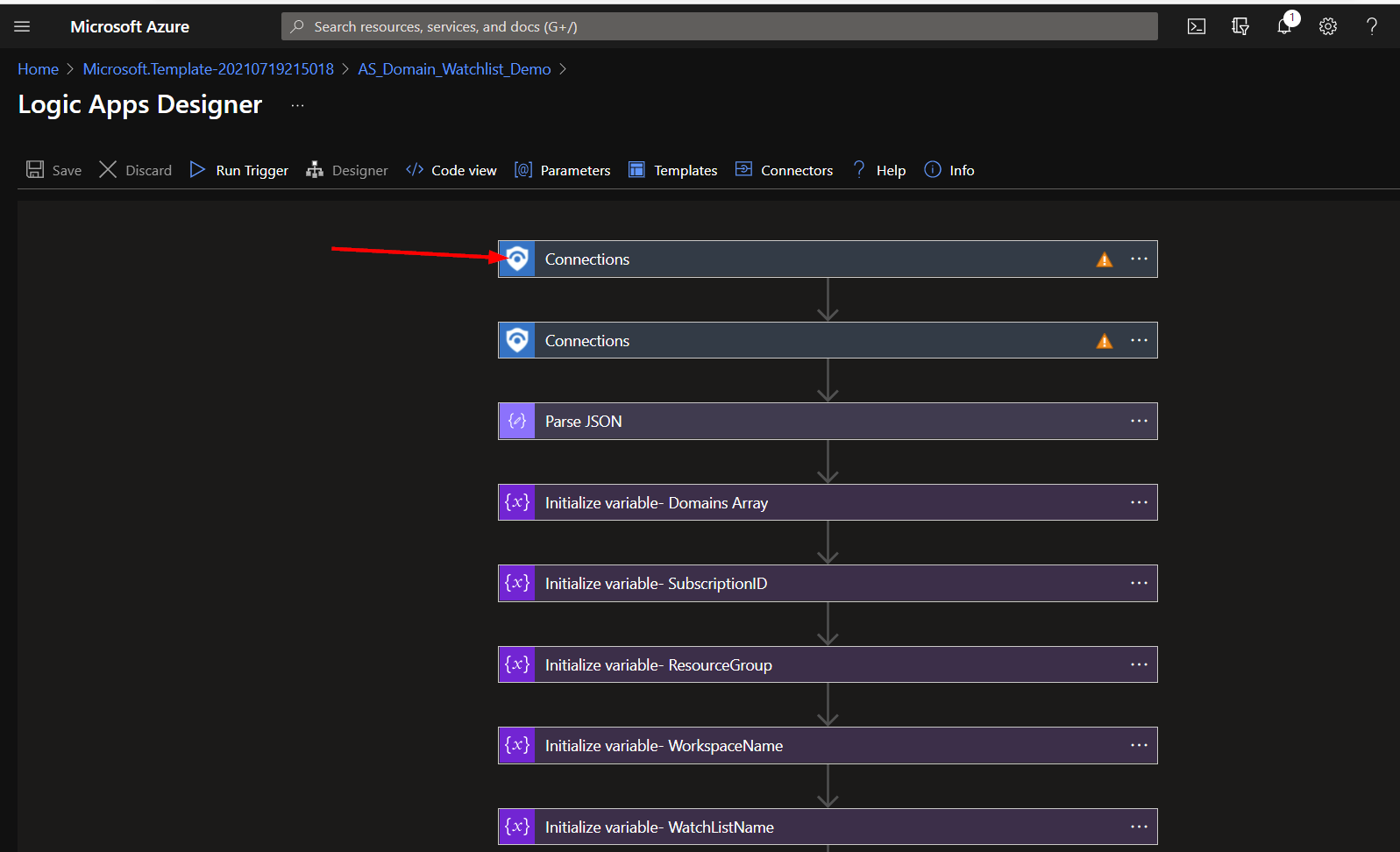Click the first Connections step Sentinel icon
Screen dimensions: 1400x852
517,259
